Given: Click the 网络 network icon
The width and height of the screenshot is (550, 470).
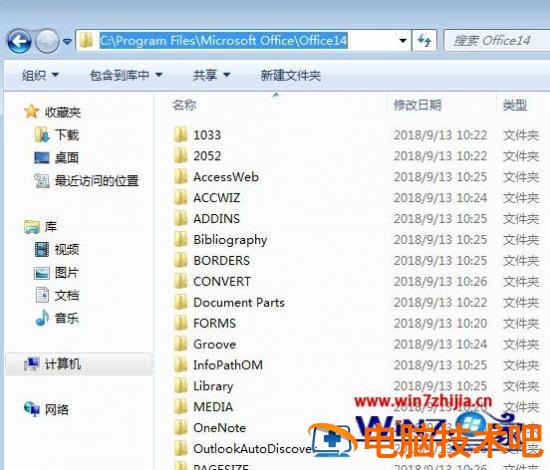Looking at the screenshot, I should coord(32,409).
